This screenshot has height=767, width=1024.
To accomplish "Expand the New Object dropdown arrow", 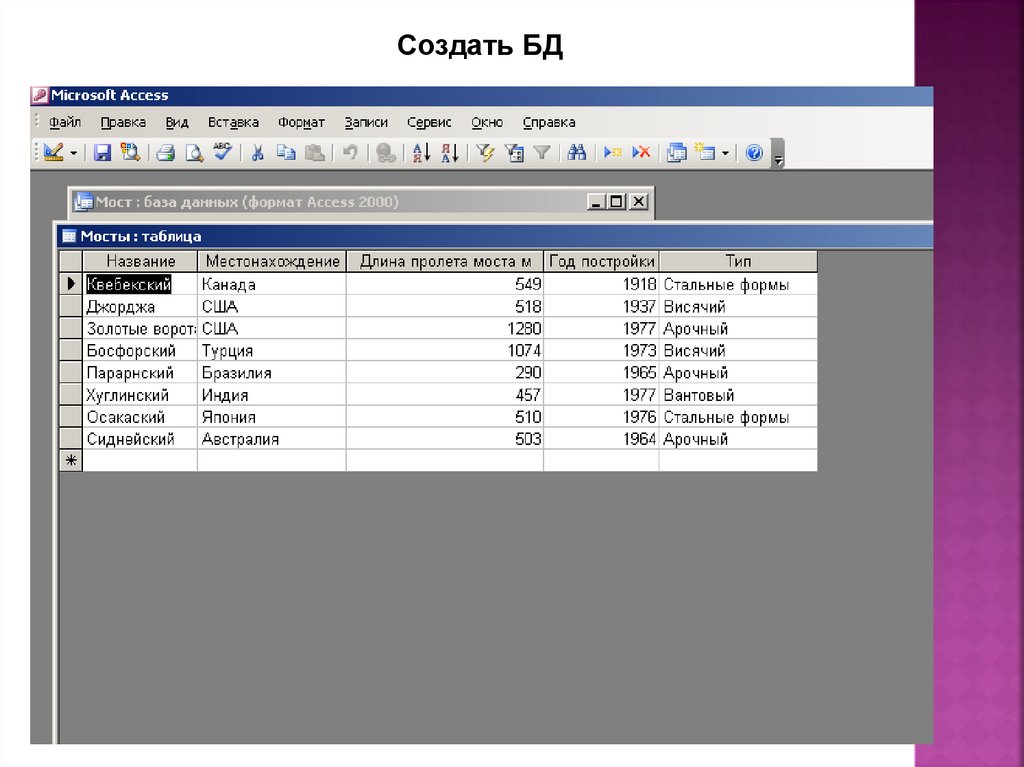I will coord(726,154).
